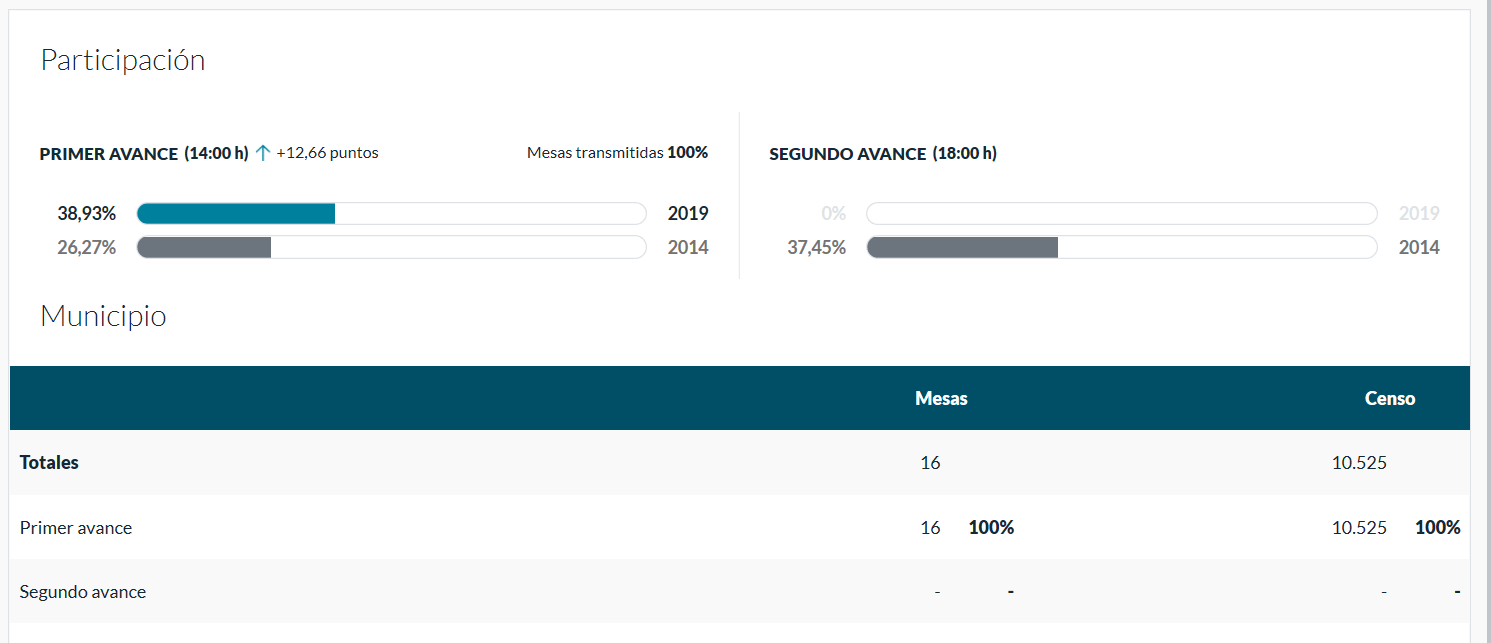Click the Participación section heading
Screen dimensions: 1491x643
coord(122,60)
